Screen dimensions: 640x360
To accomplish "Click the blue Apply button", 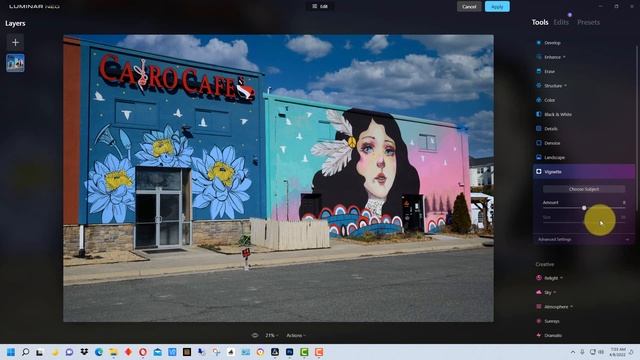I will pyautogui.click(x=497, y=7).
